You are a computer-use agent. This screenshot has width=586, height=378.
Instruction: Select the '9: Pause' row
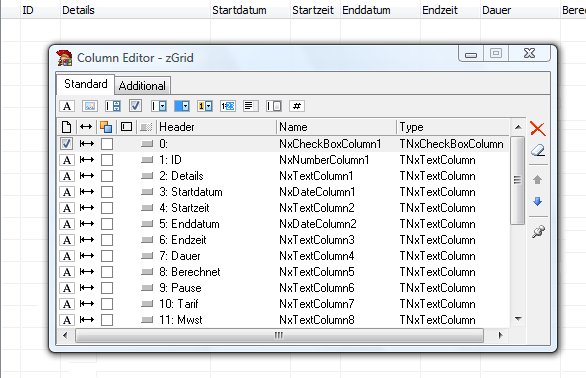283,288
